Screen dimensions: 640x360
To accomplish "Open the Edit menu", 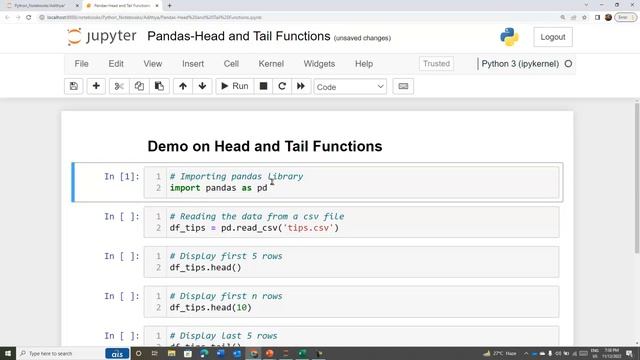I will (116, 64).
